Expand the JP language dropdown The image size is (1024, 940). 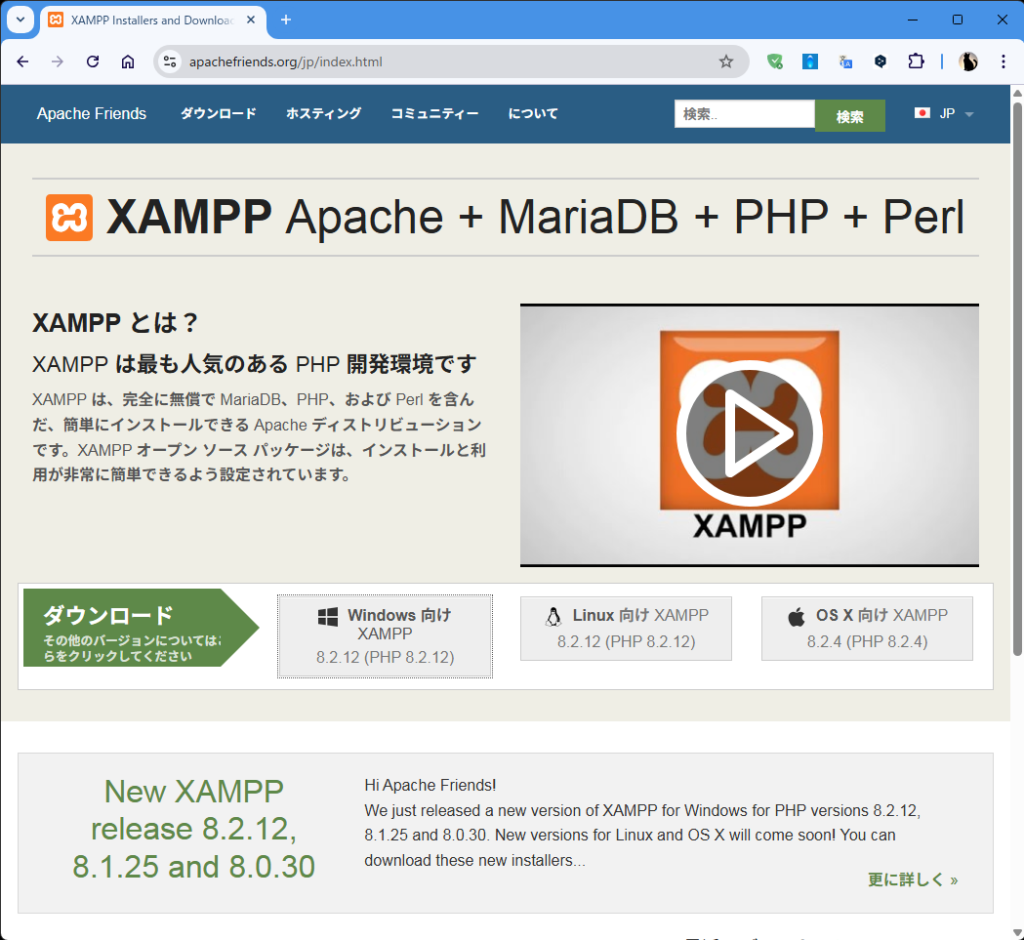(945, 114)
